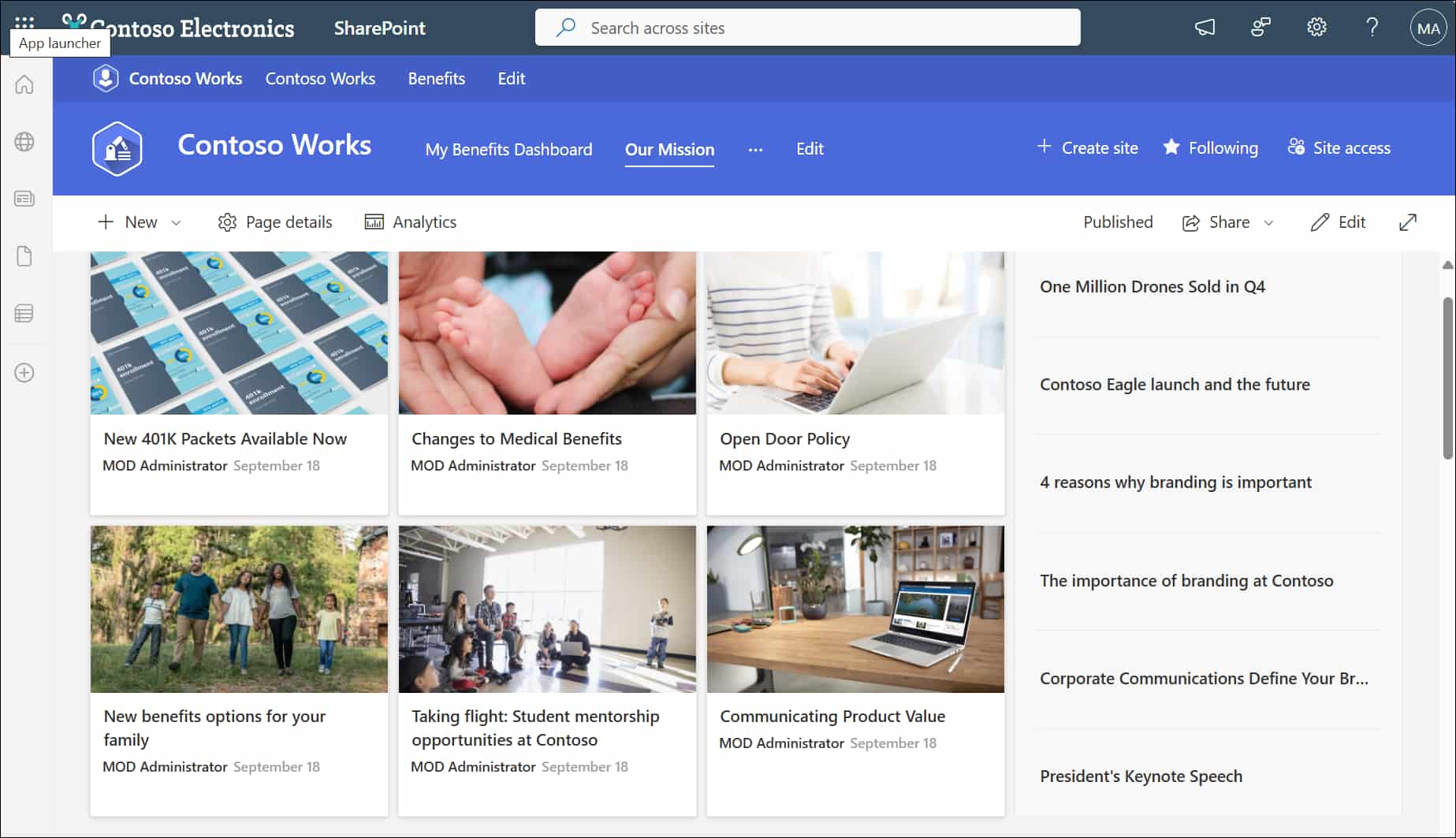Image resolution: width=1456 pixels, height=838 pixels.
Task: Click Create site
Action: (x=1087, y=147)
